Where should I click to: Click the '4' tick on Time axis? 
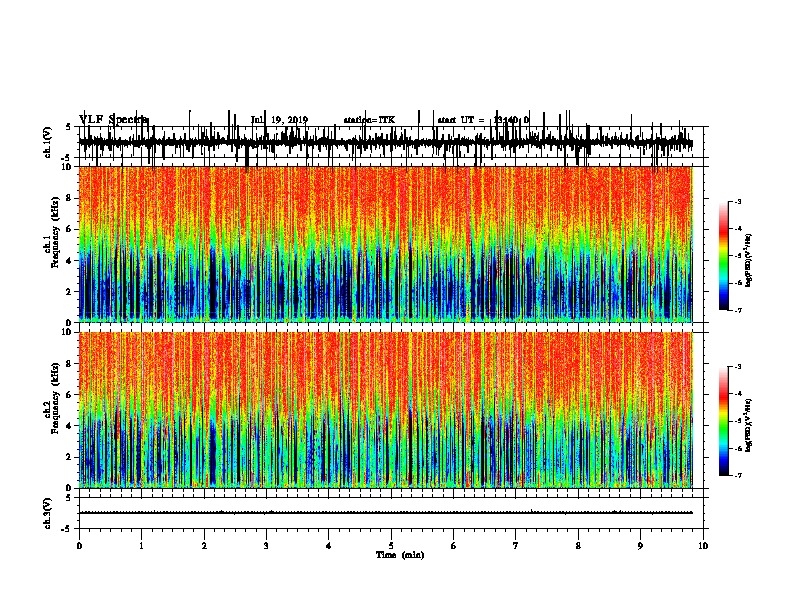[329, 546]
